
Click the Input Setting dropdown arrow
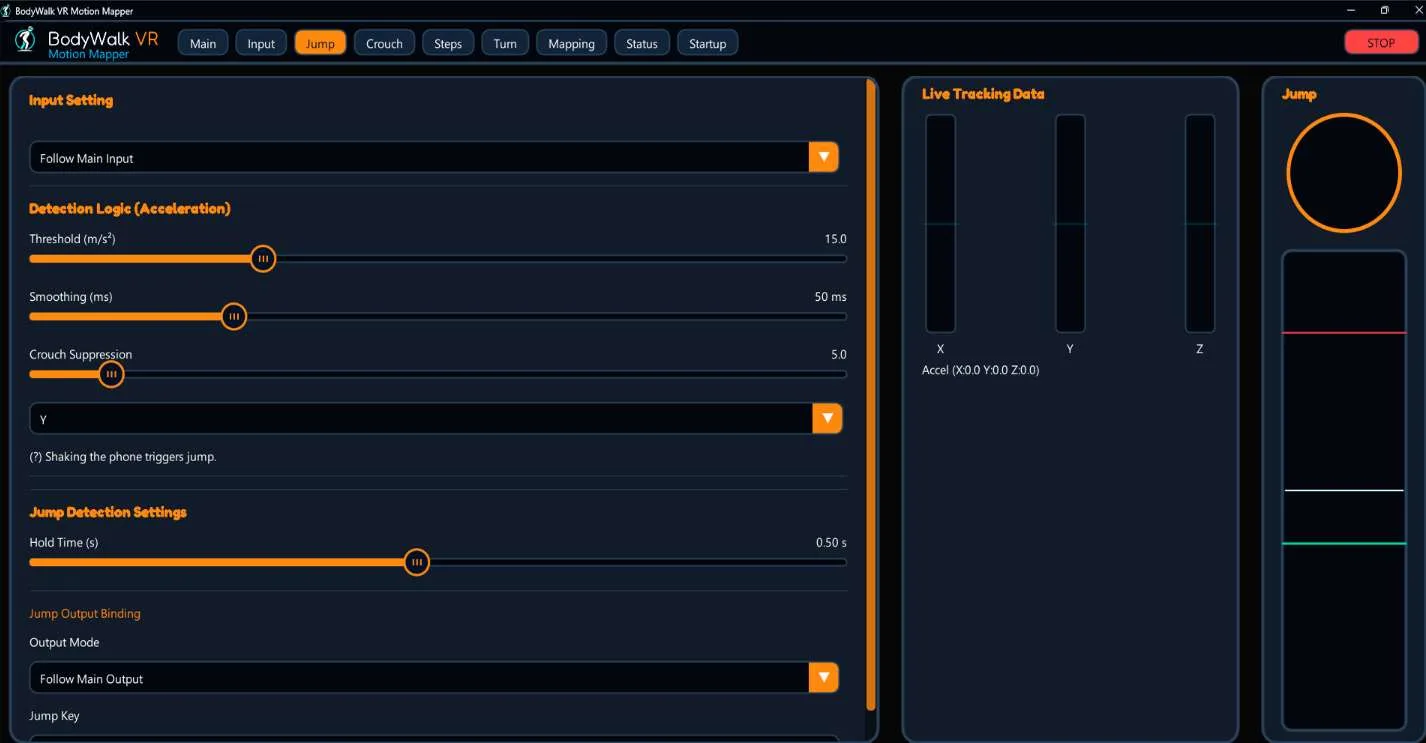(x=823, y=158)
